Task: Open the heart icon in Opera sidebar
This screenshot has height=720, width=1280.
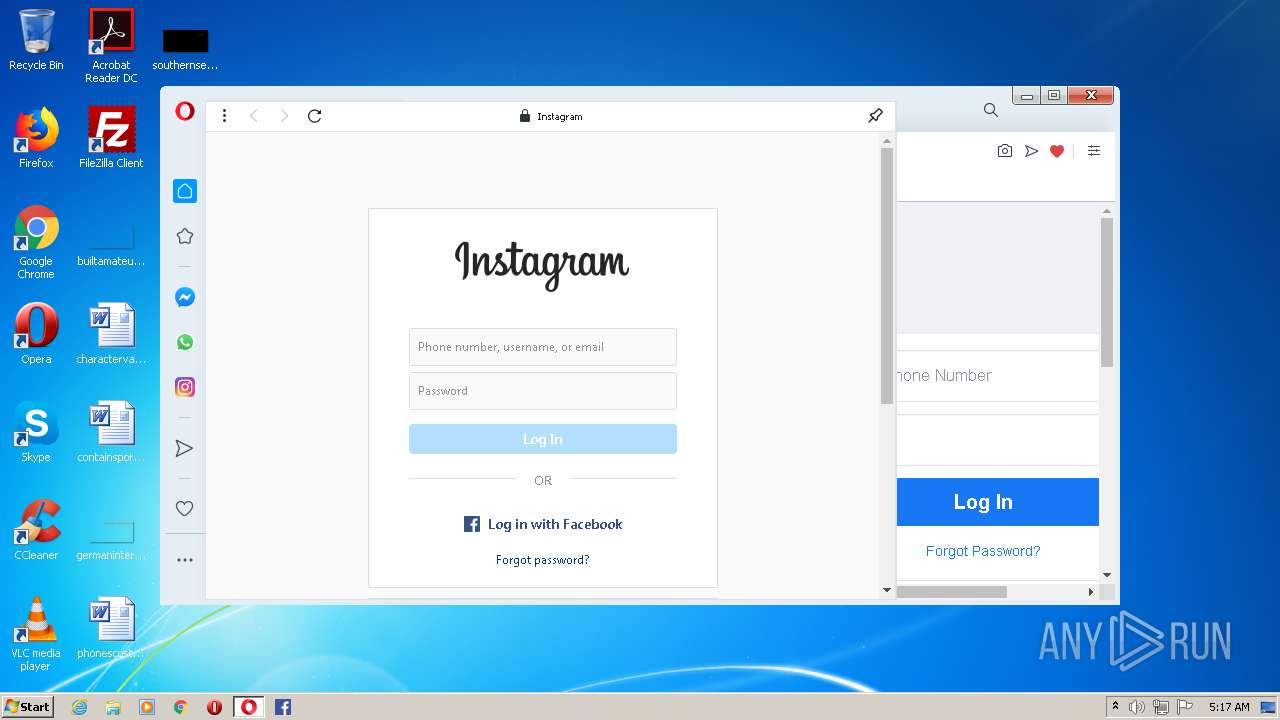Action: (x=184, y=509)
